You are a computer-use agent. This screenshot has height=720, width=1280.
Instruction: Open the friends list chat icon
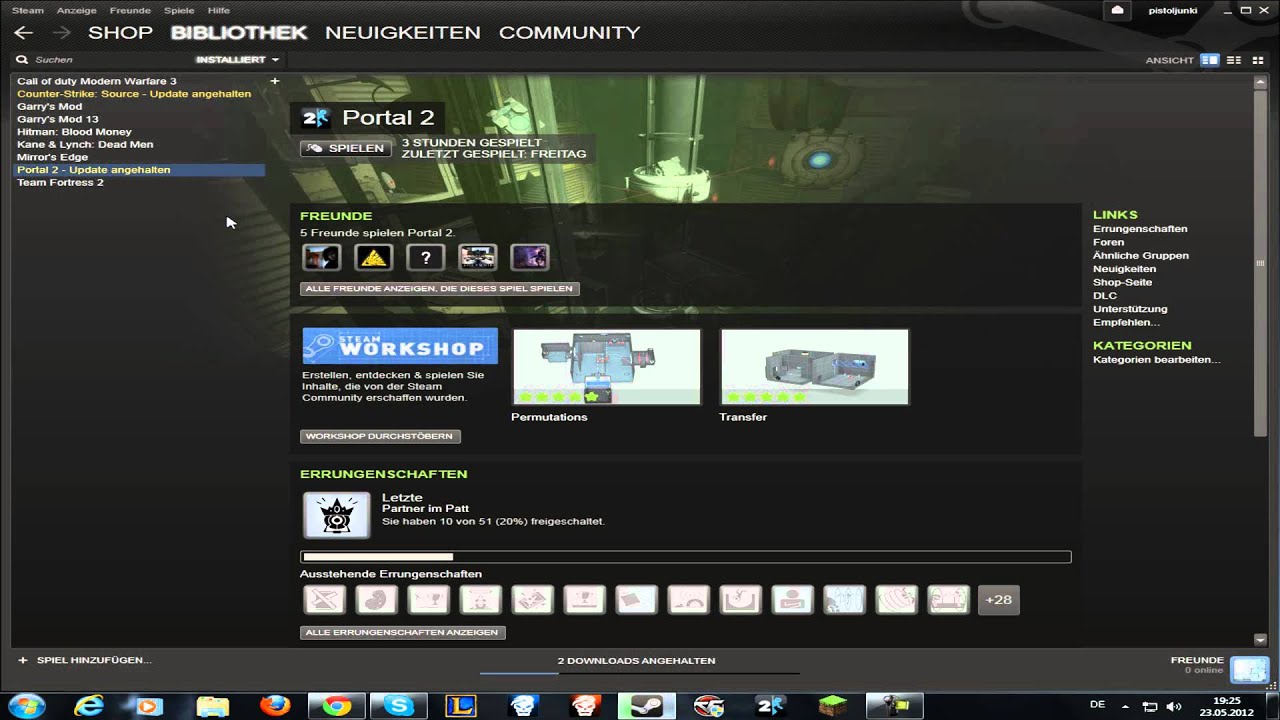pos(1249,669)
